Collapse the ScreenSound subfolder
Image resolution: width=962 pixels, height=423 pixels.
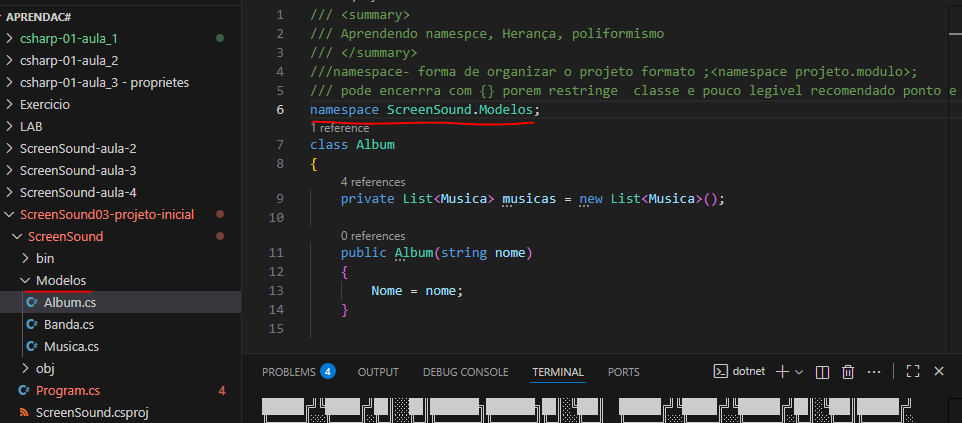coord(17,237)
